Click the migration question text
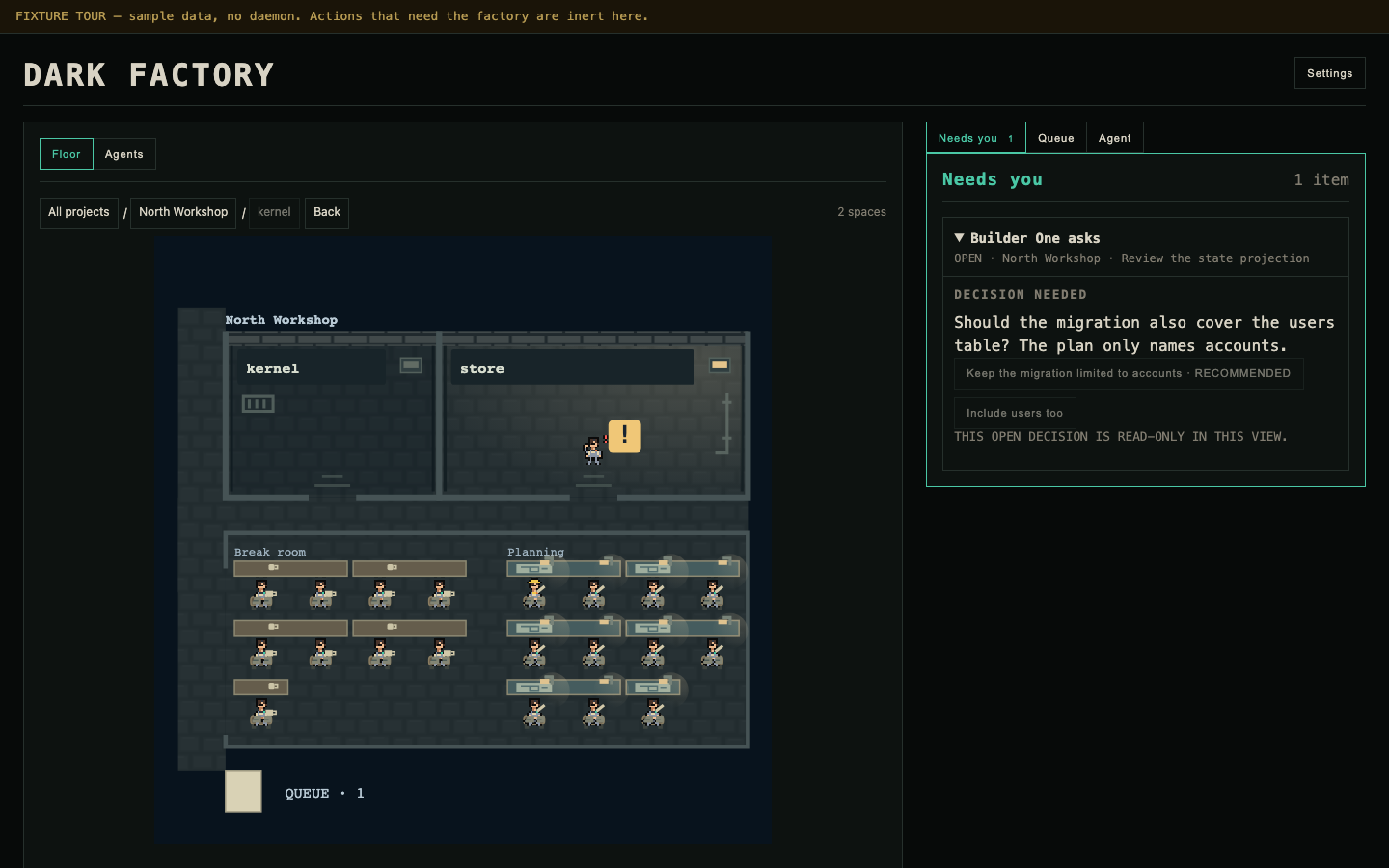 click(x=1144, y=334)
